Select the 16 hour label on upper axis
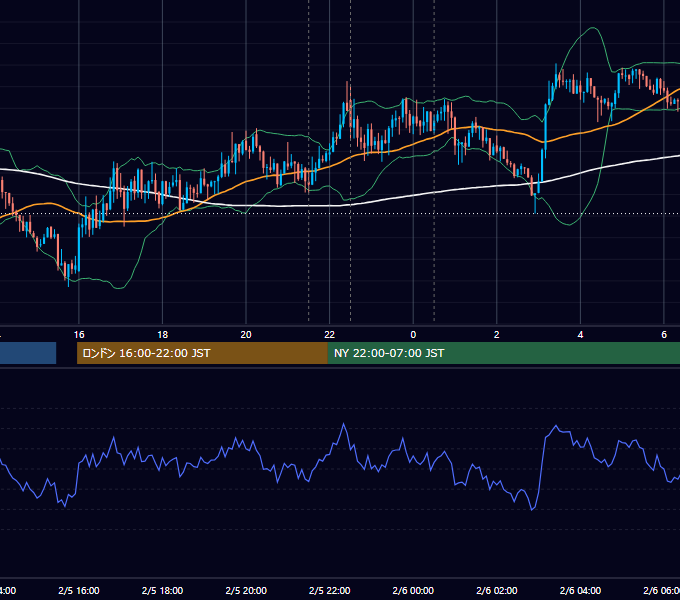This screenshot has width=680, height=600. [79, 335]
